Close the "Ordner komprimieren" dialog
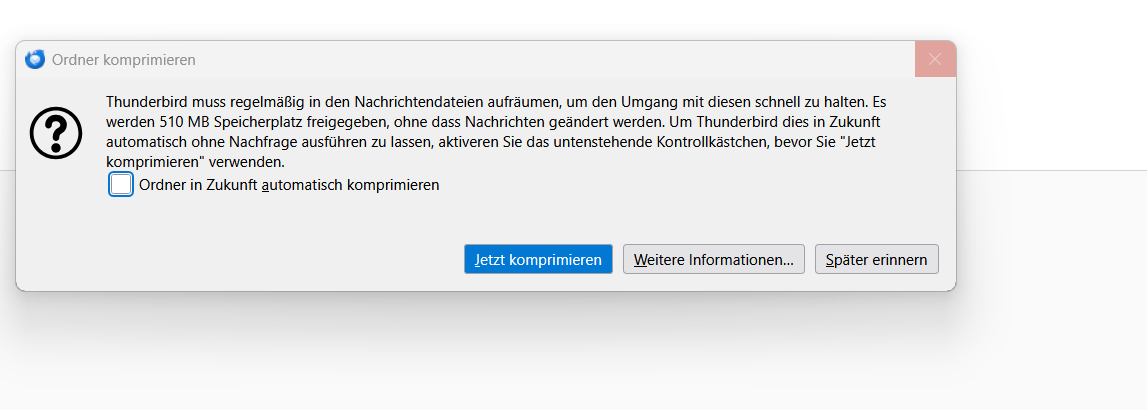This screenshot has height=410, width=1147. click(x=935, y=59)
